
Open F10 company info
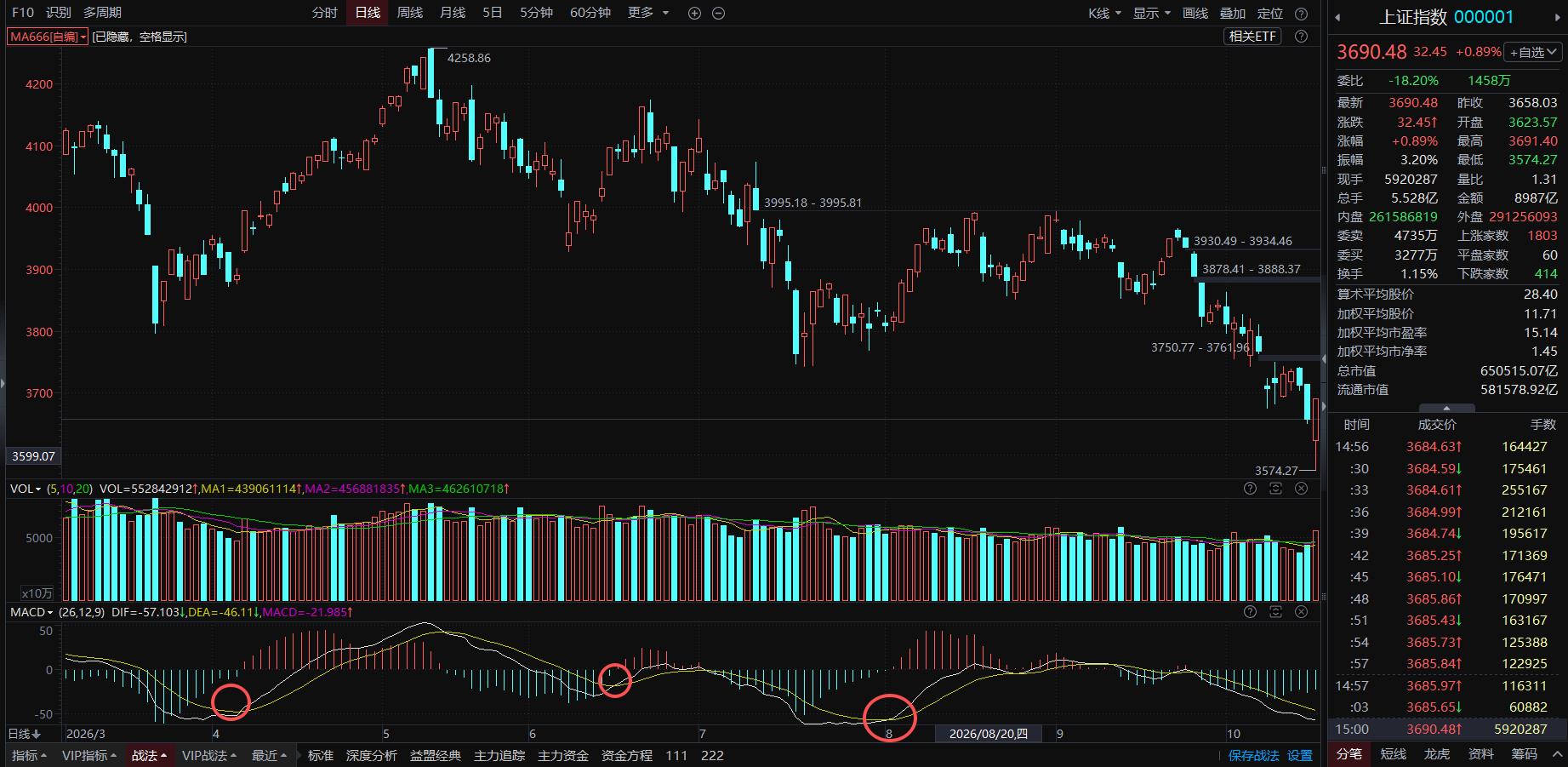(x=23, y=13)
